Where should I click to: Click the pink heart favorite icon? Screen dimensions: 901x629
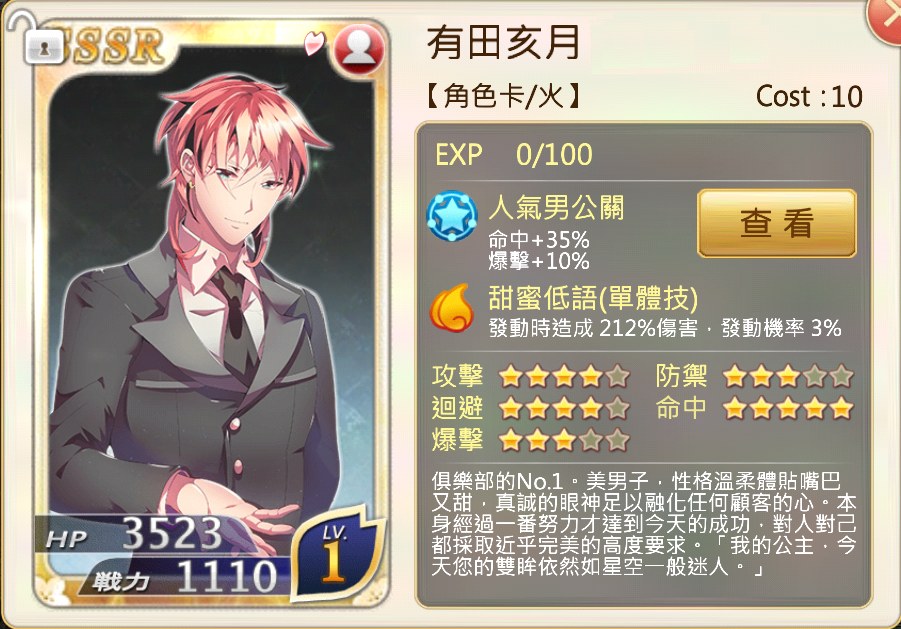314,43
